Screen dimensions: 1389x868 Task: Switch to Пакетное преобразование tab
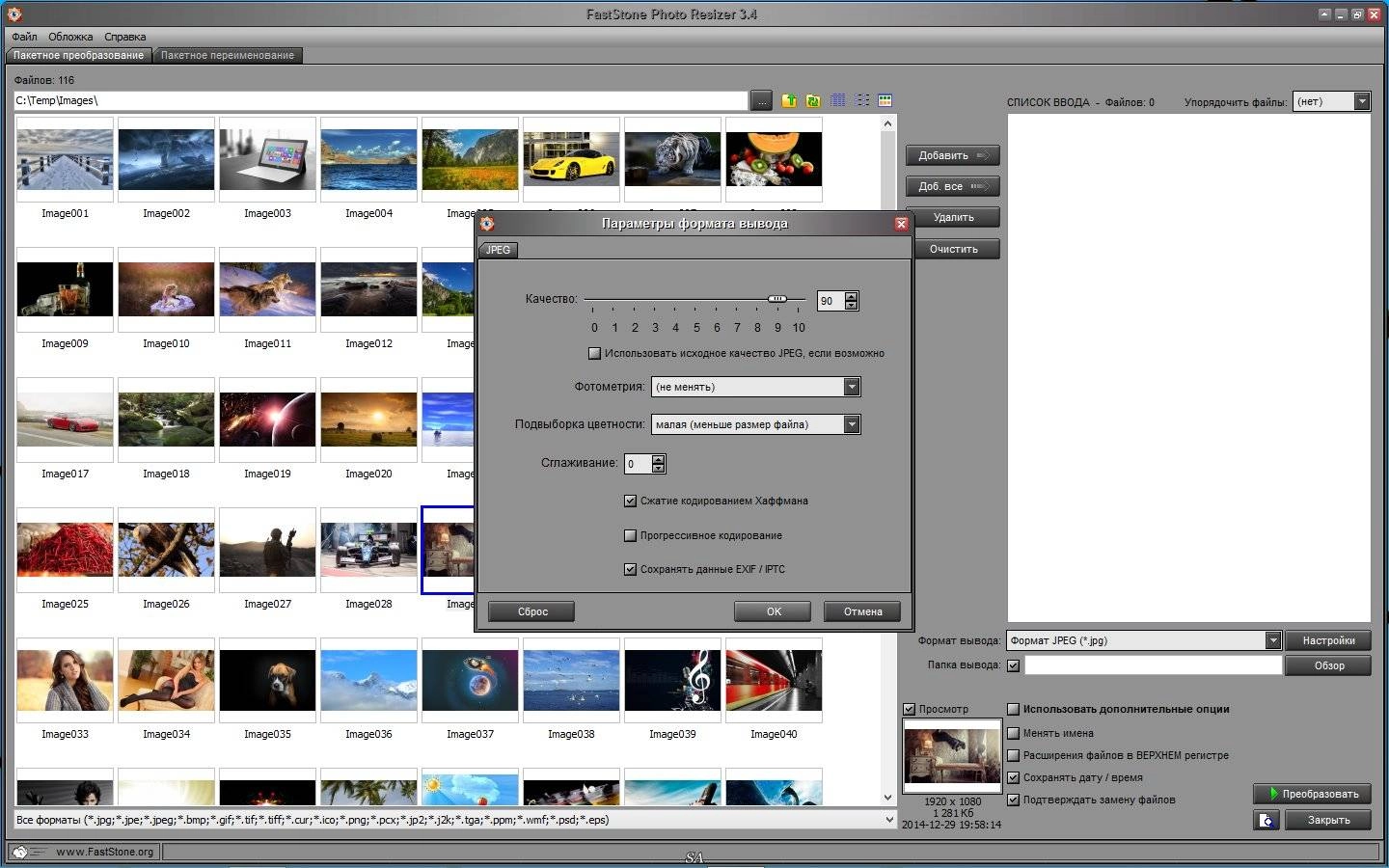click(78, 55)
